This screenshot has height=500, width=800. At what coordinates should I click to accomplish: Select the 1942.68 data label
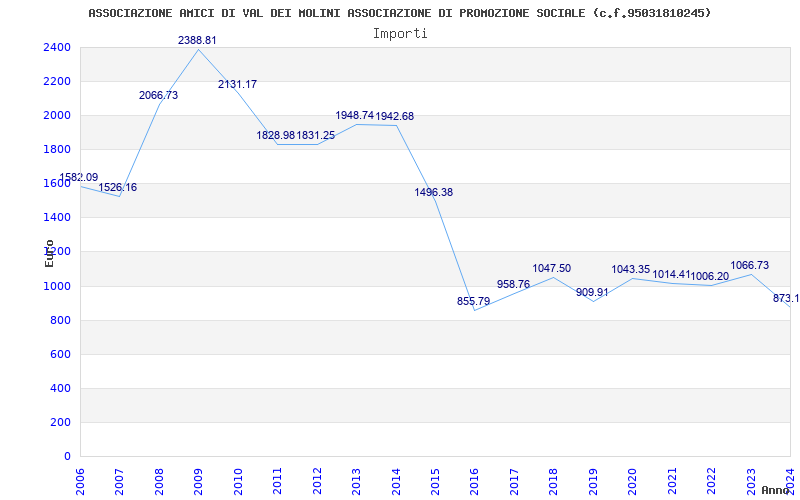pos(395,116)
